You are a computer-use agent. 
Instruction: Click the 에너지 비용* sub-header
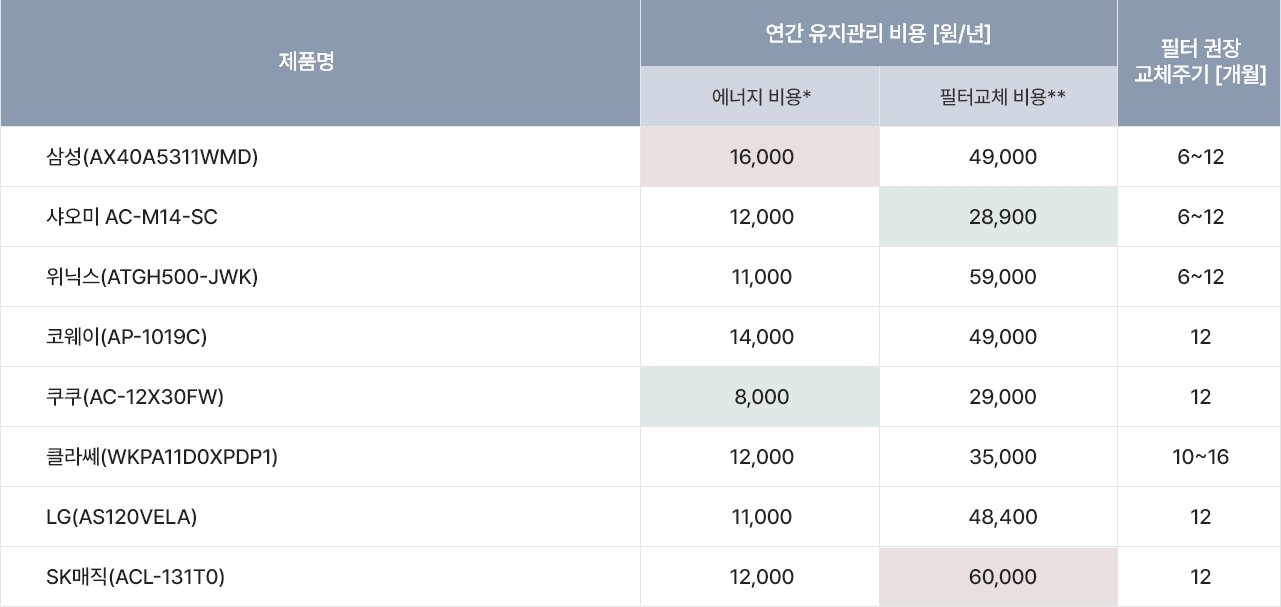coord(760,97)
